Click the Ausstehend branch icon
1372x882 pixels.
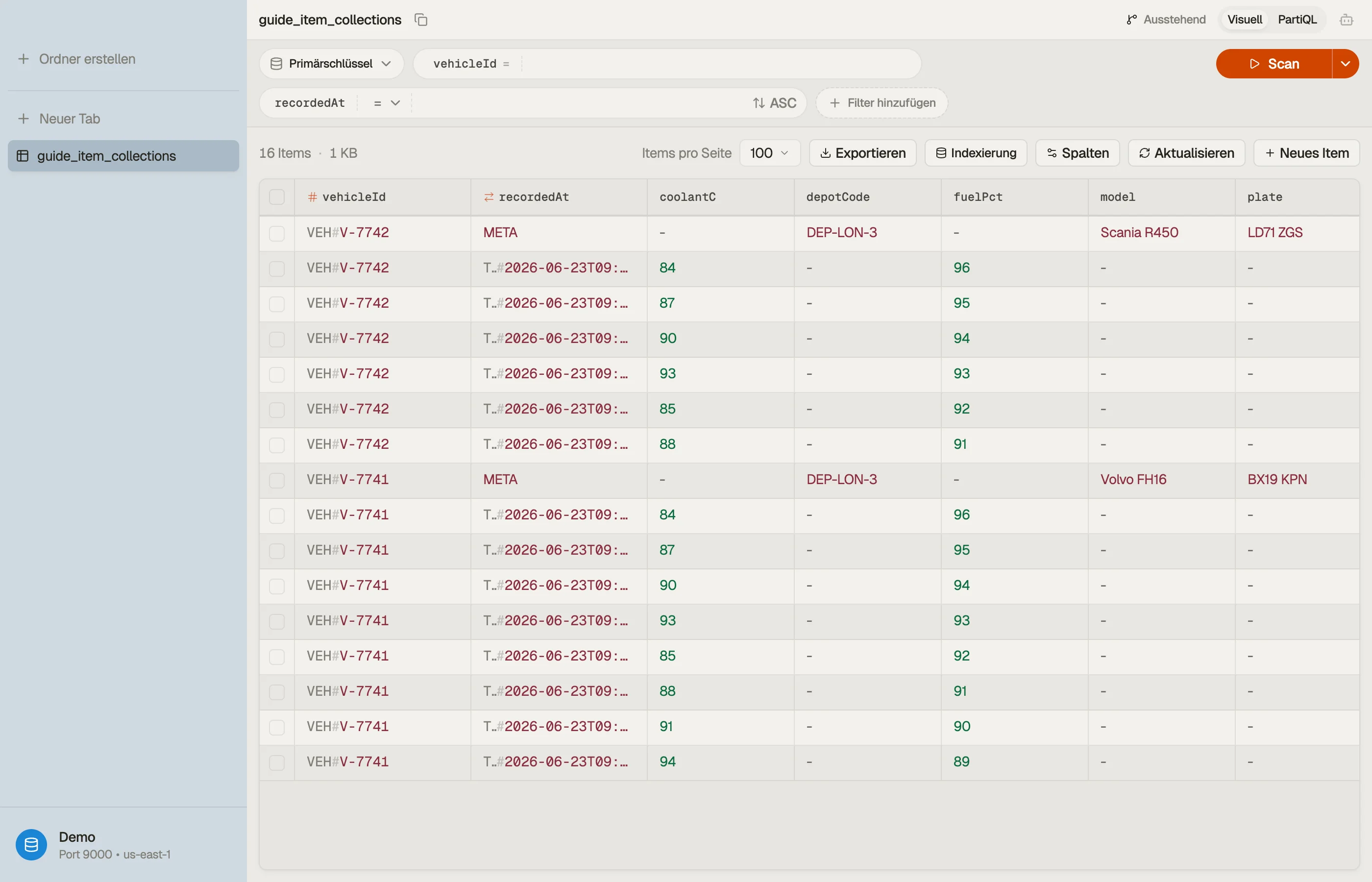1131,20
